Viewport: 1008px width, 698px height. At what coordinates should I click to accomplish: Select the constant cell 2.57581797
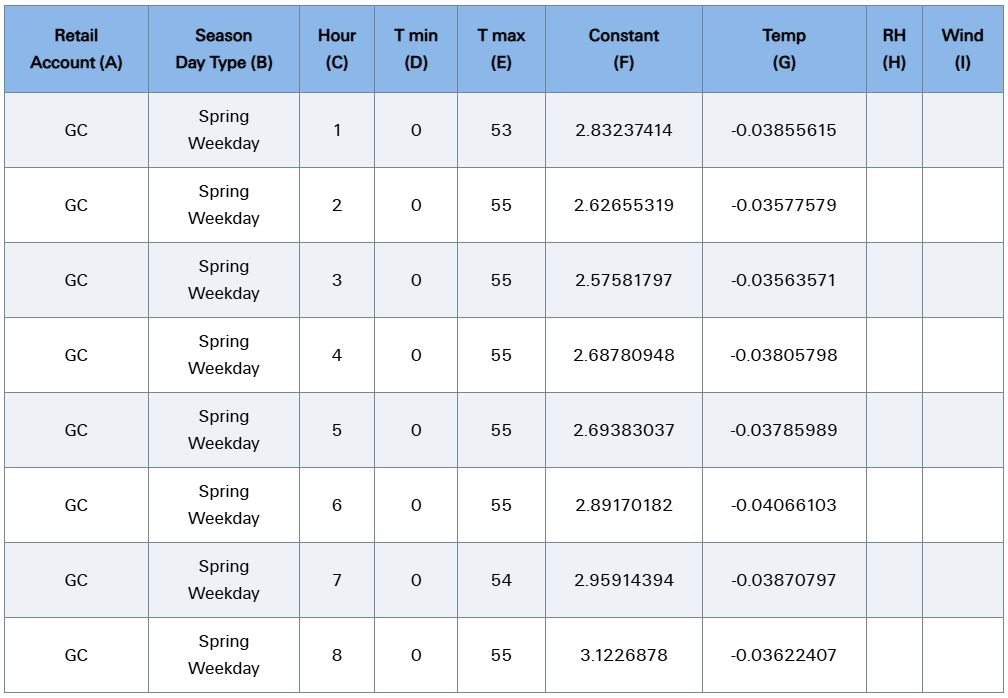[x=624, y=280]
